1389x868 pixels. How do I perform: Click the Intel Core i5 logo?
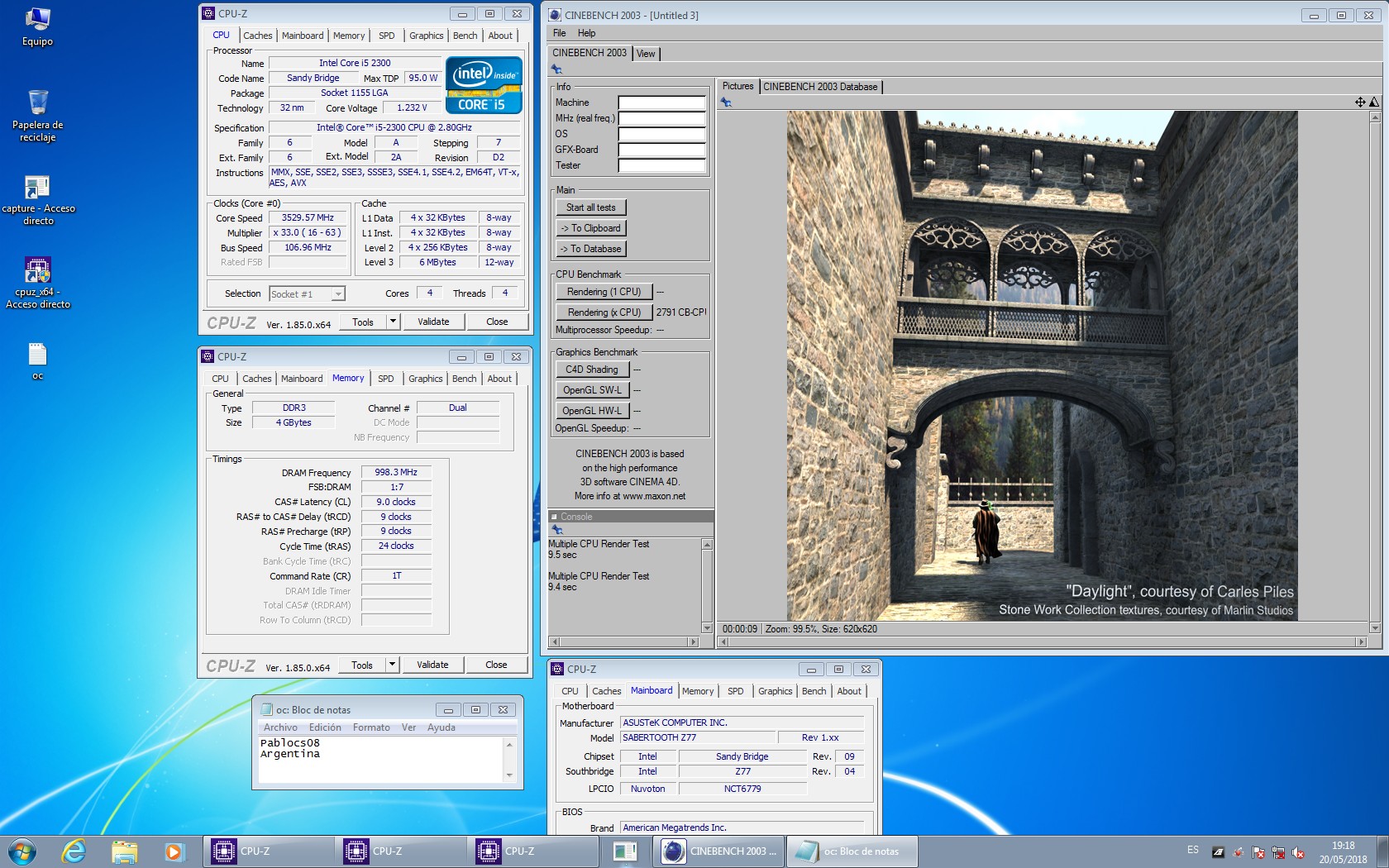point(484,84)
